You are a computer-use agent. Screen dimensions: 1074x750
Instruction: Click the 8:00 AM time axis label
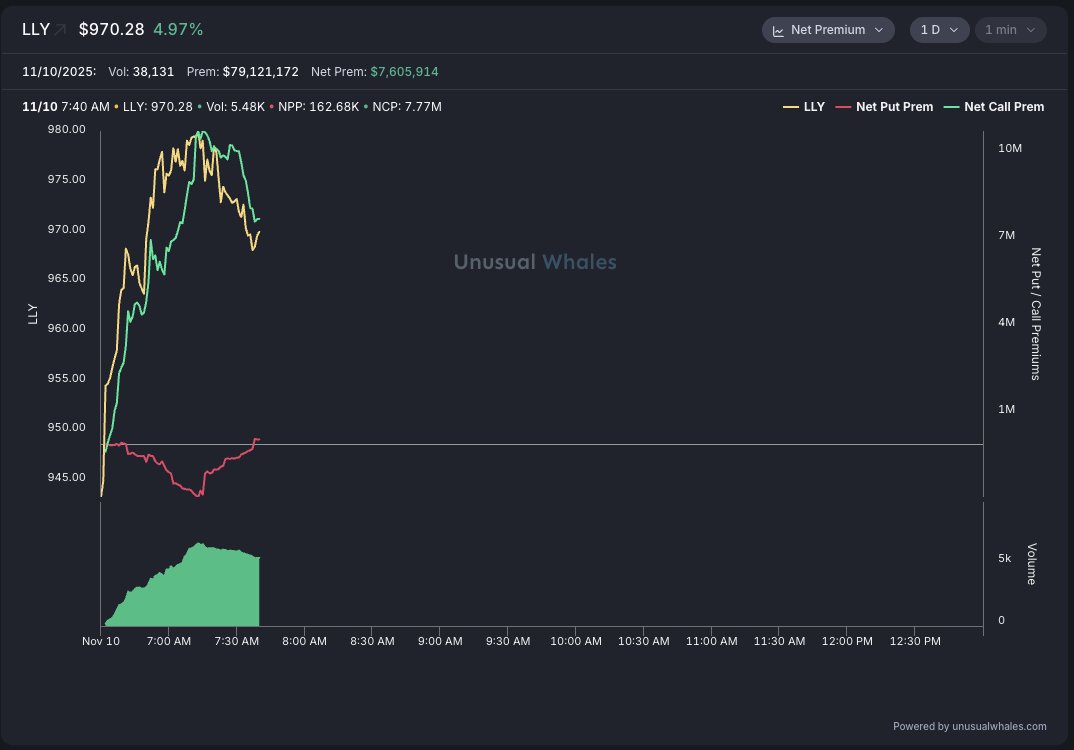coord(304,641)
